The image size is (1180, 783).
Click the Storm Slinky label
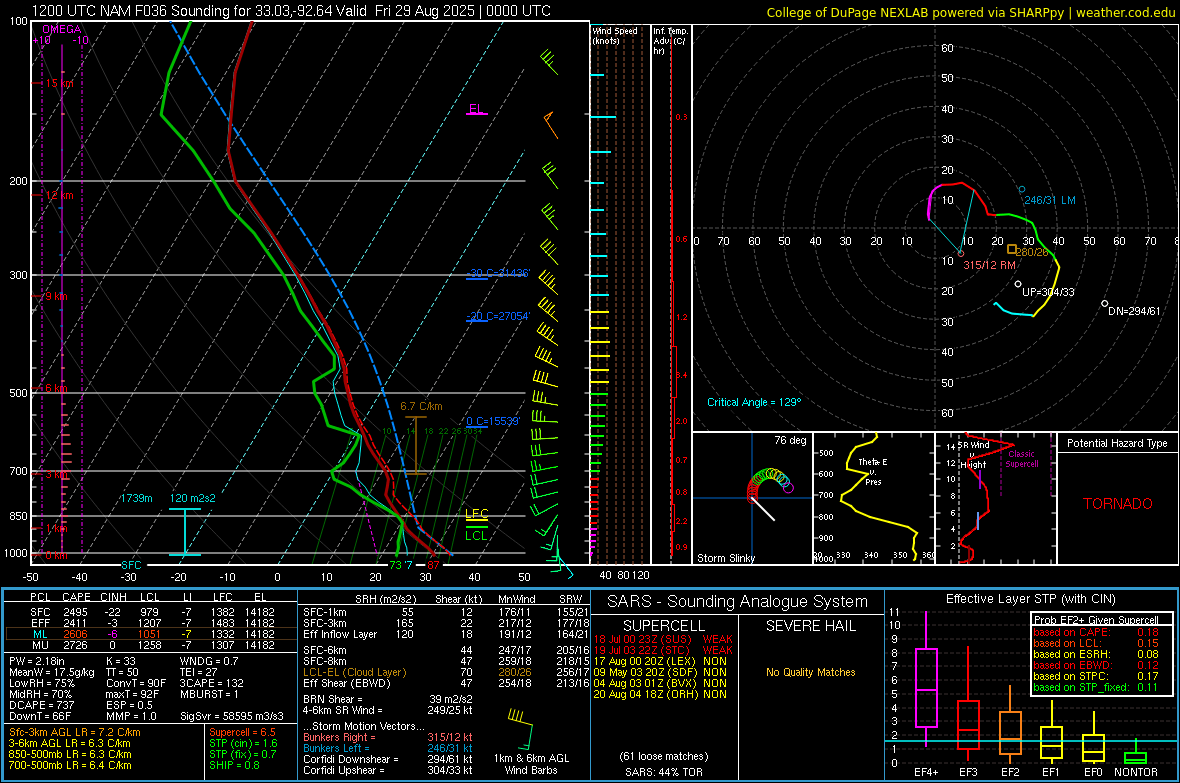tap(725, 558)
